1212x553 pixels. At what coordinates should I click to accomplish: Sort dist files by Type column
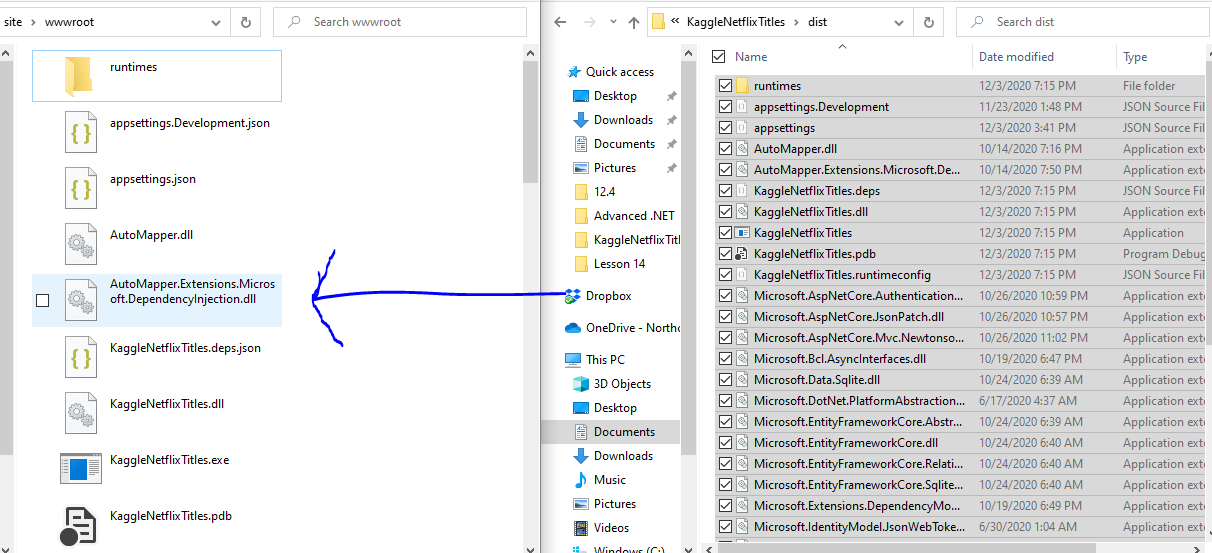click(x=1135, y=57)
